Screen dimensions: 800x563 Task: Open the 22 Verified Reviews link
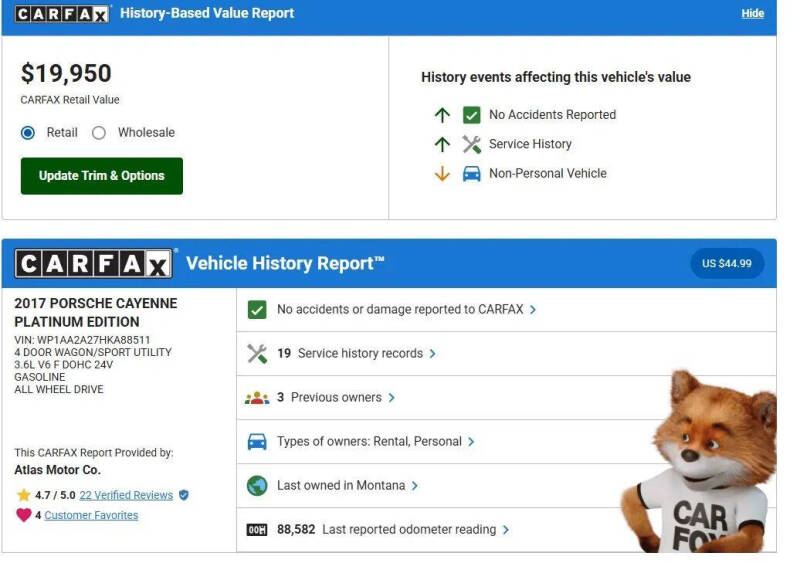pyautogui.click(x=126, y=495)
